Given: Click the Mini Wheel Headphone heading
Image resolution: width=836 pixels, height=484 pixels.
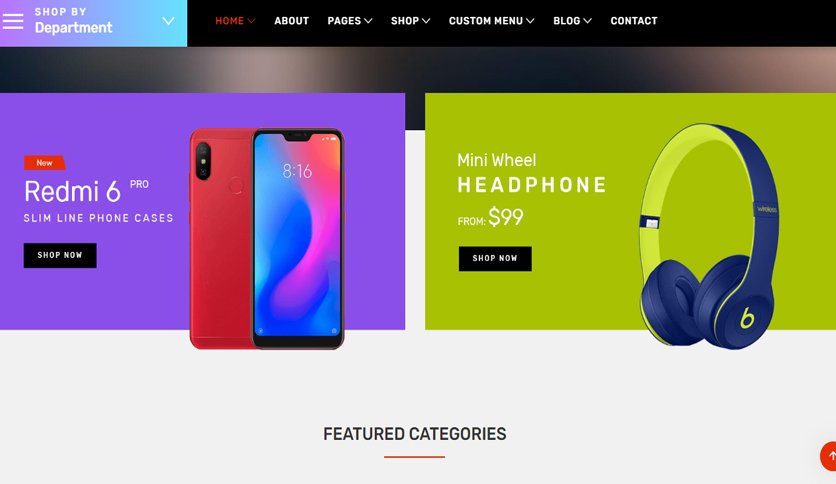Looking at the screenshot, I should (532, 174).
